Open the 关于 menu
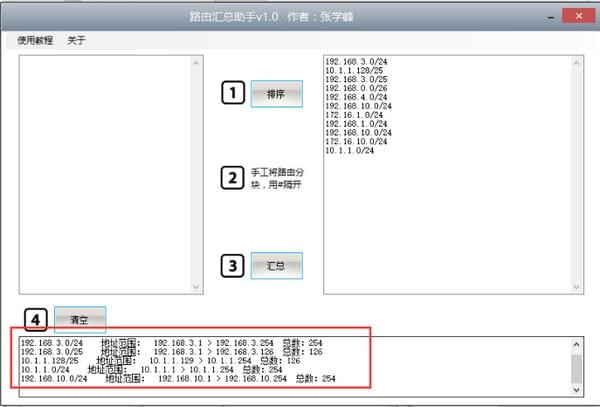The width and height of the screenshot is (600, 407). click(x=76, y=40)
